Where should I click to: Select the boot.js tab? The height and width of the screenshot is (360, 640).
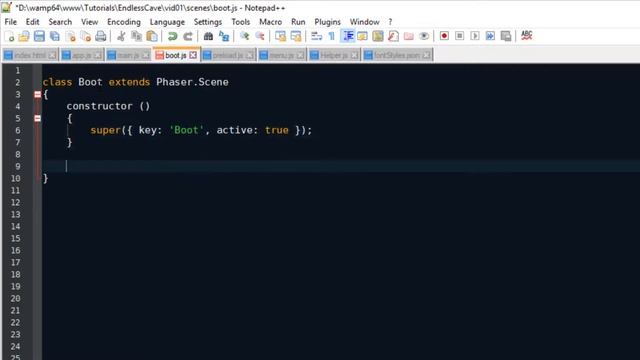point(176,55)
